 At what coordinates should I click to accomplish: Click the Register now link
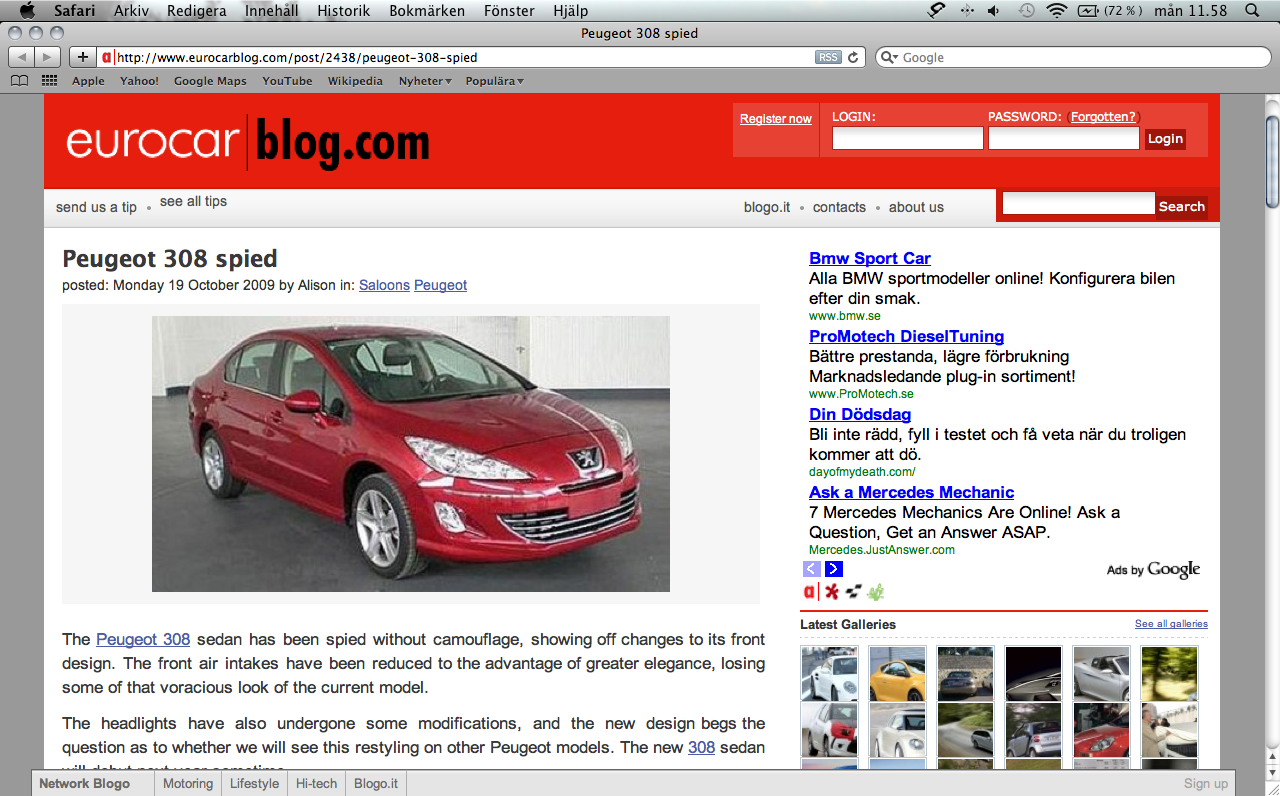click(775, 119)
